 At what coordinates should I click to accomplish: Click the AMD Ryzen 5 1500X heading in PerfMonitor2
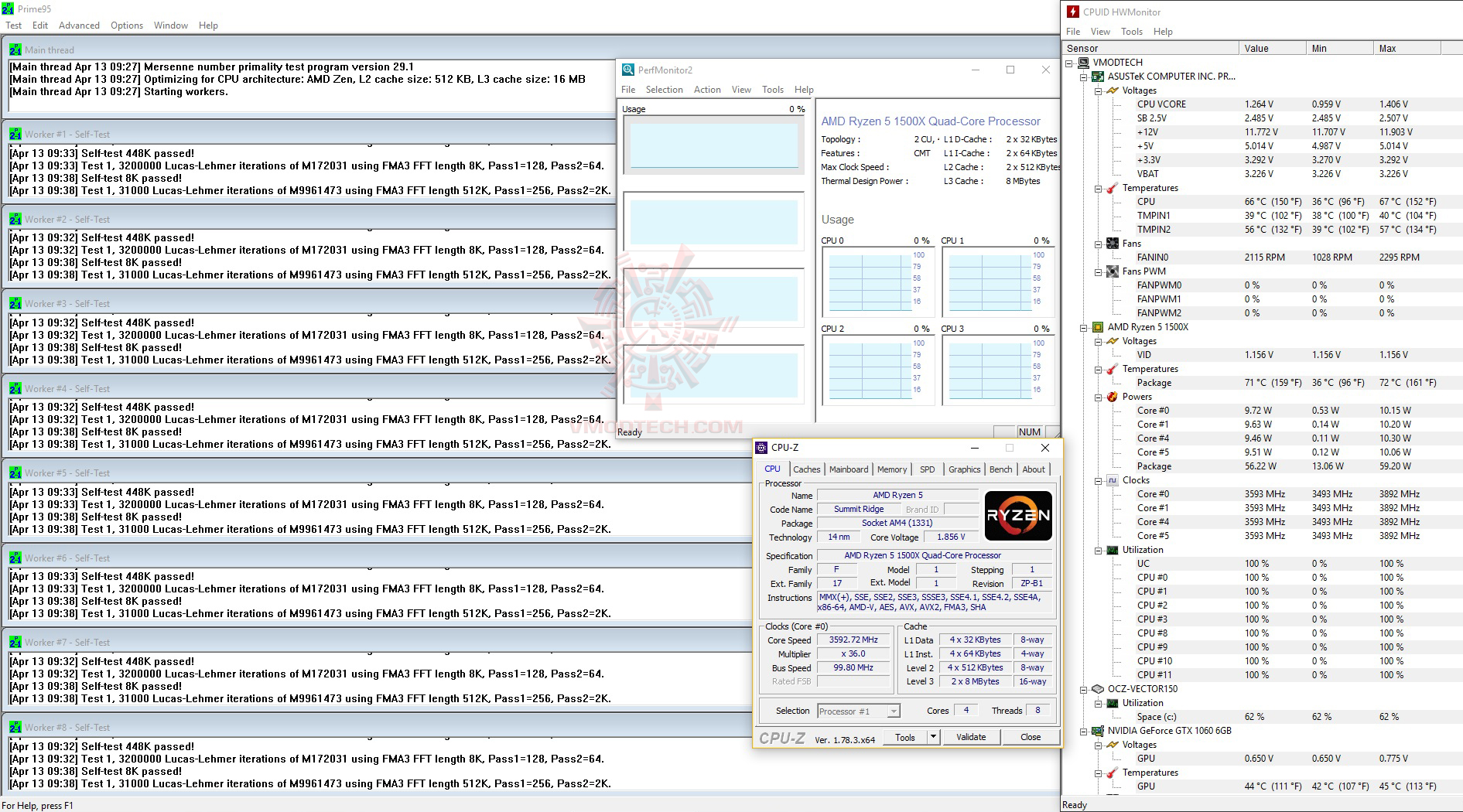pos(931,121)
